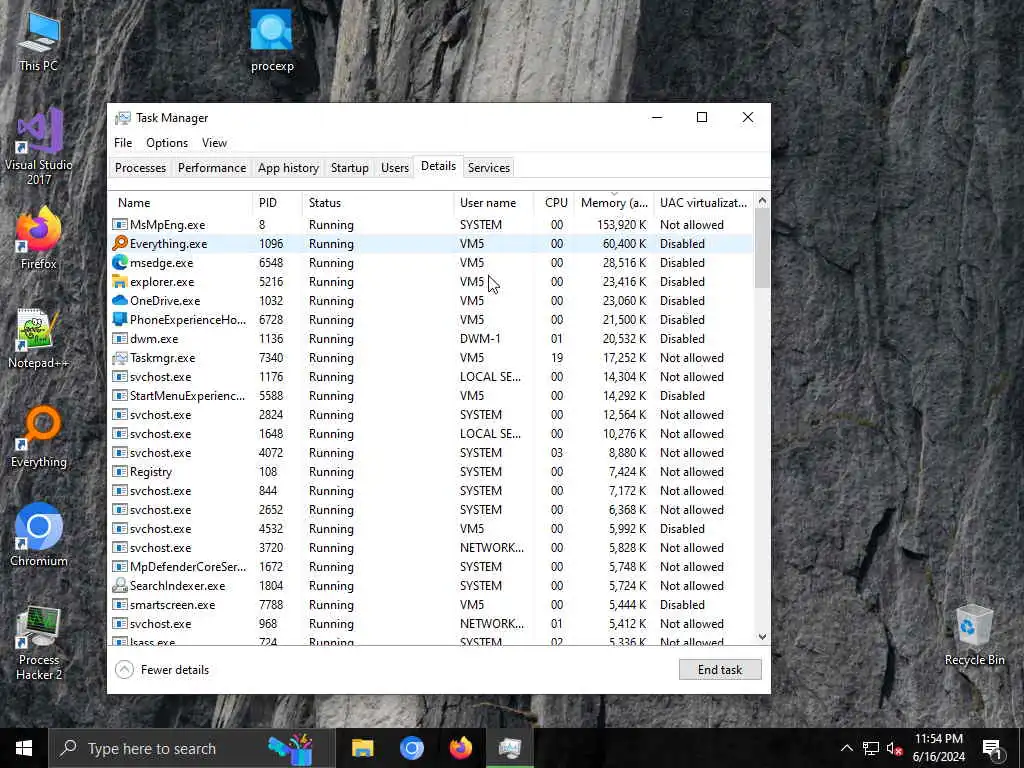
Task: Switch to the App history tab
Action: tap(288, 168)
